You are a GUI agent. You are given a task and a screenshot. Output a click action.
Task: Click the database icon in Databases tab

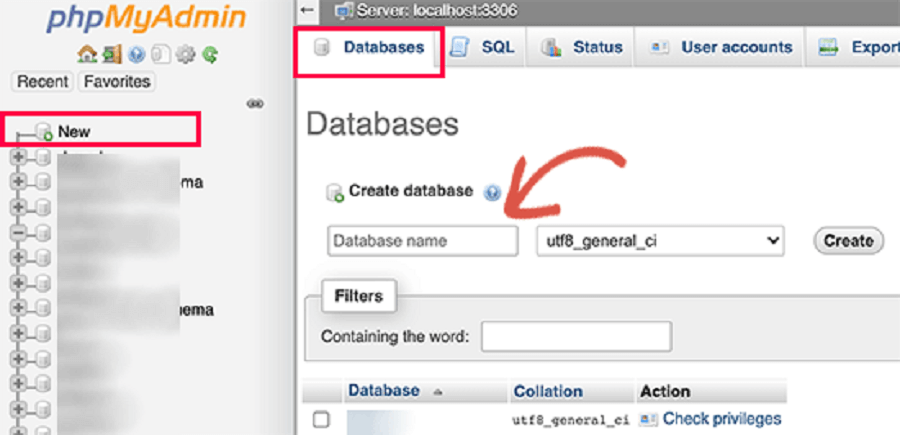(322, 48)
